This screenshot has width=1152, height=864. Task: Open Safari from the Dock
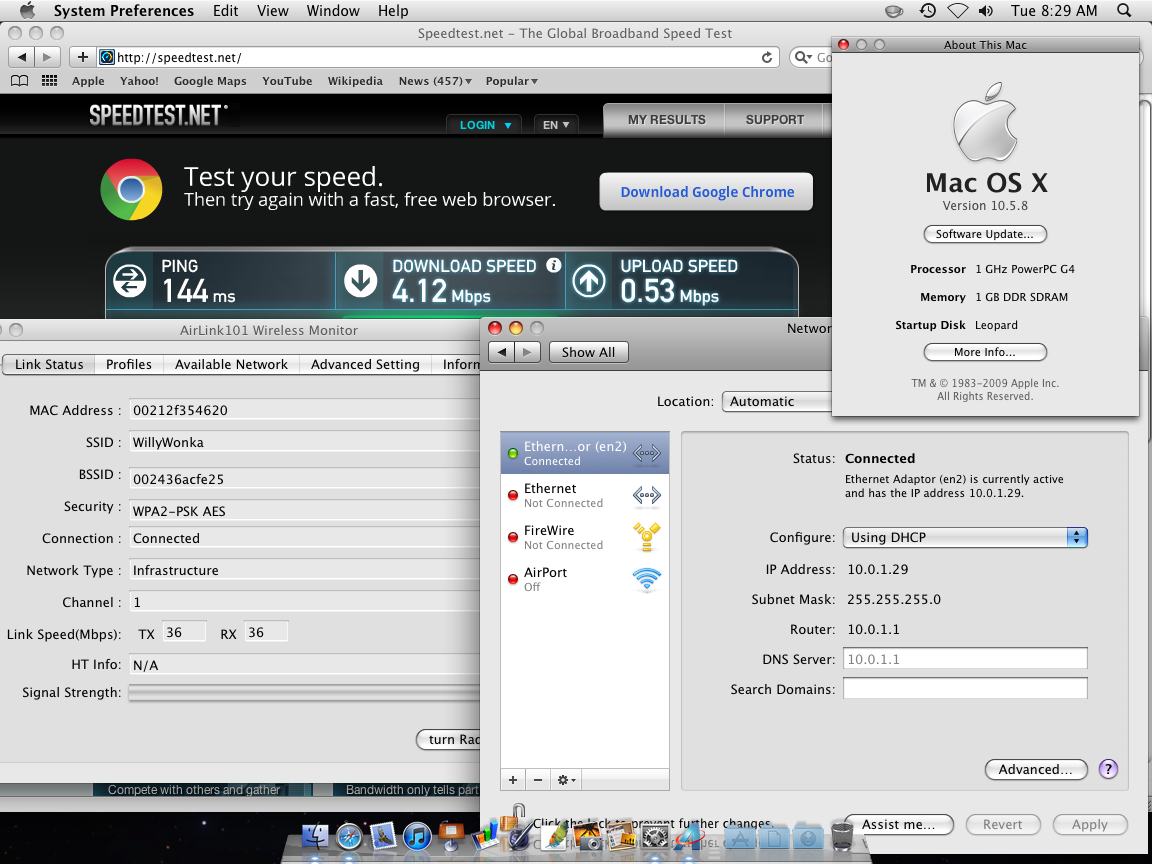point(349,836)
